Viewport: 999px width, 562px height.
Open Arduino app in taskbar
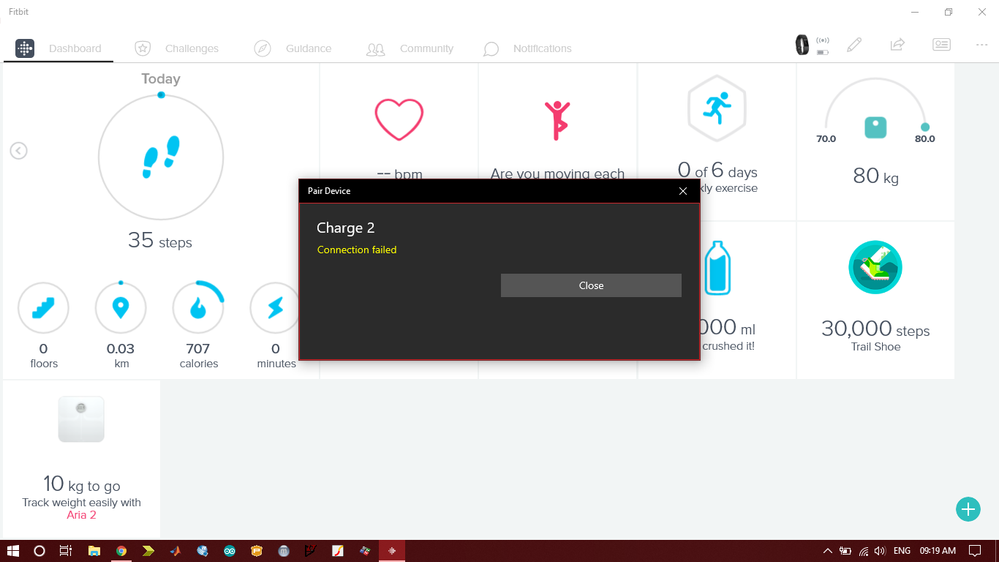coord(229,551)
